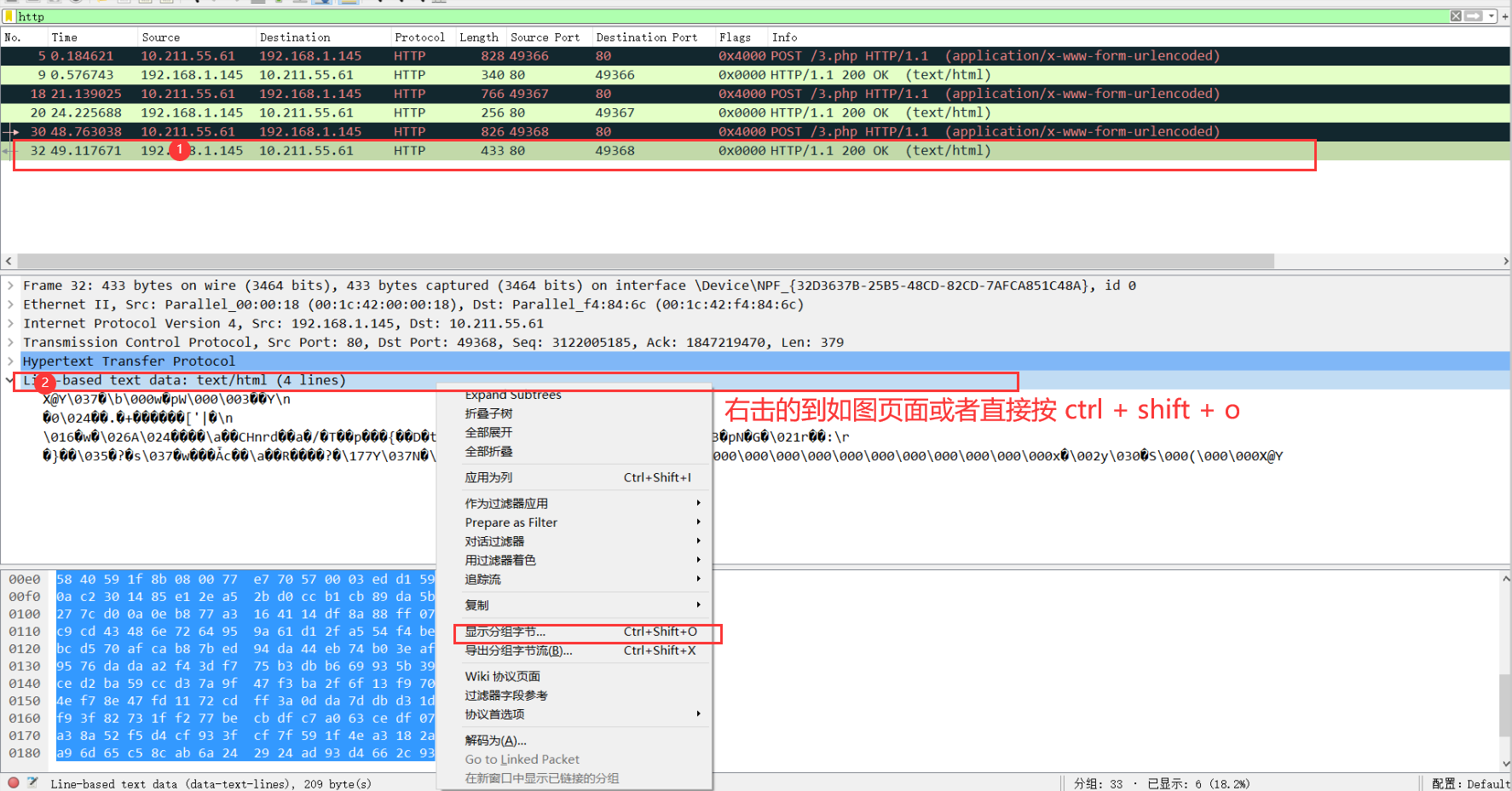The width and height of the screenshot is (1512, 791).
Task: Click hex offset row 00e0
Action: (x=25, y=580)
